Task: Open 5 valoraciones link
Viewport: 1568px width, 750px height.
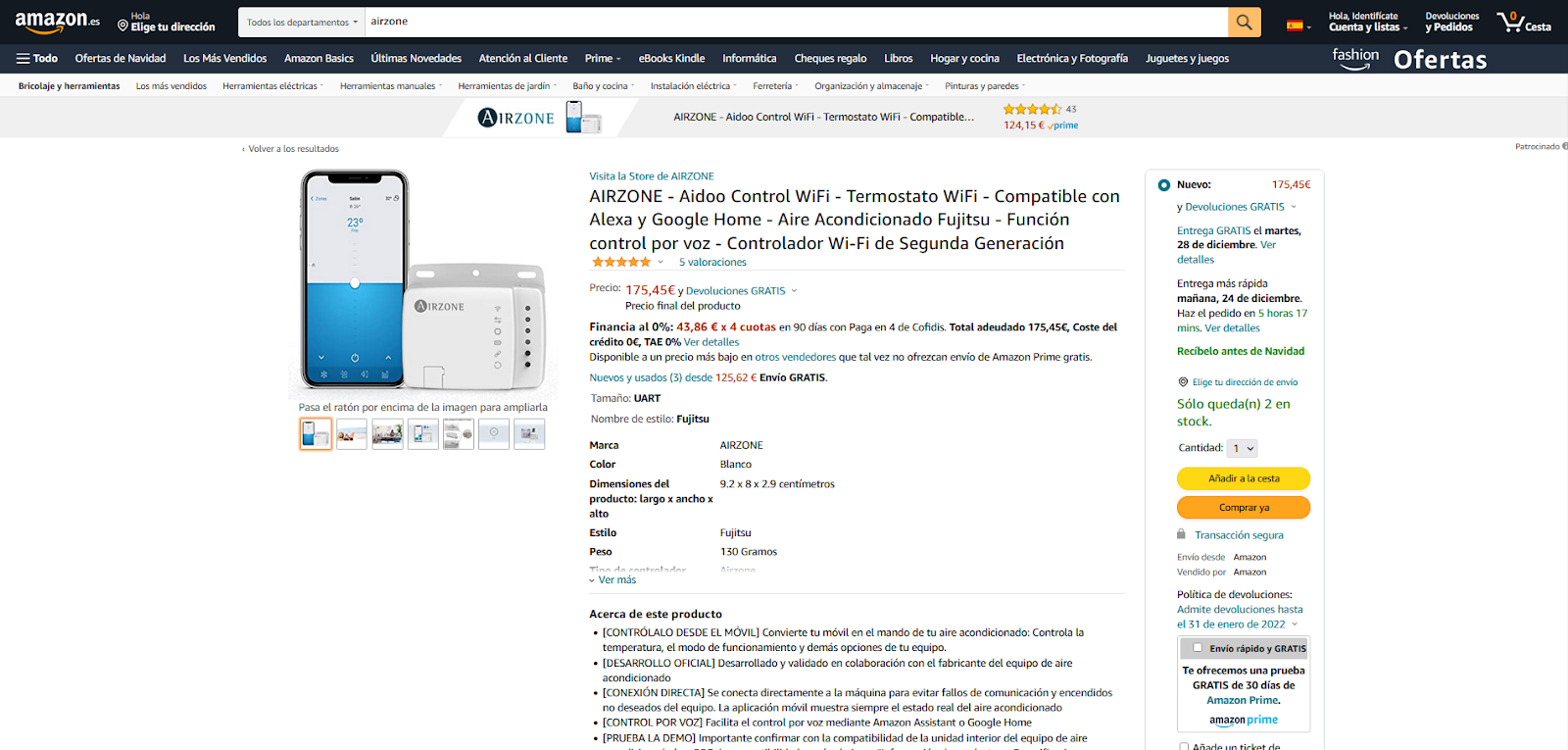Action: (x=712, y=262)
